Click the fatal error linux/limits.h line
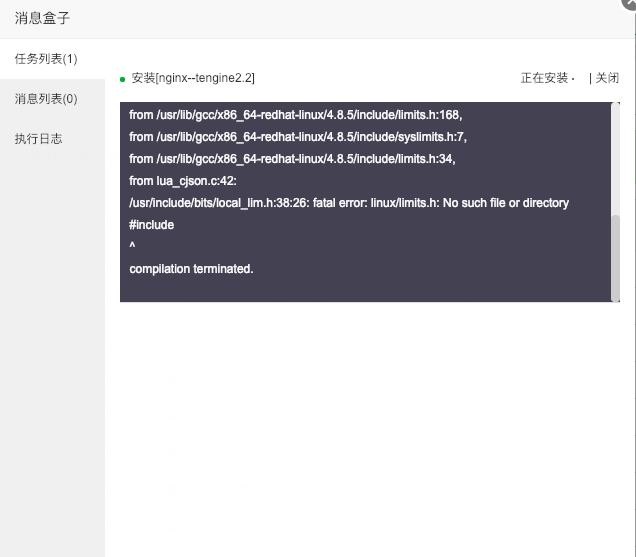 coord(349,203)
